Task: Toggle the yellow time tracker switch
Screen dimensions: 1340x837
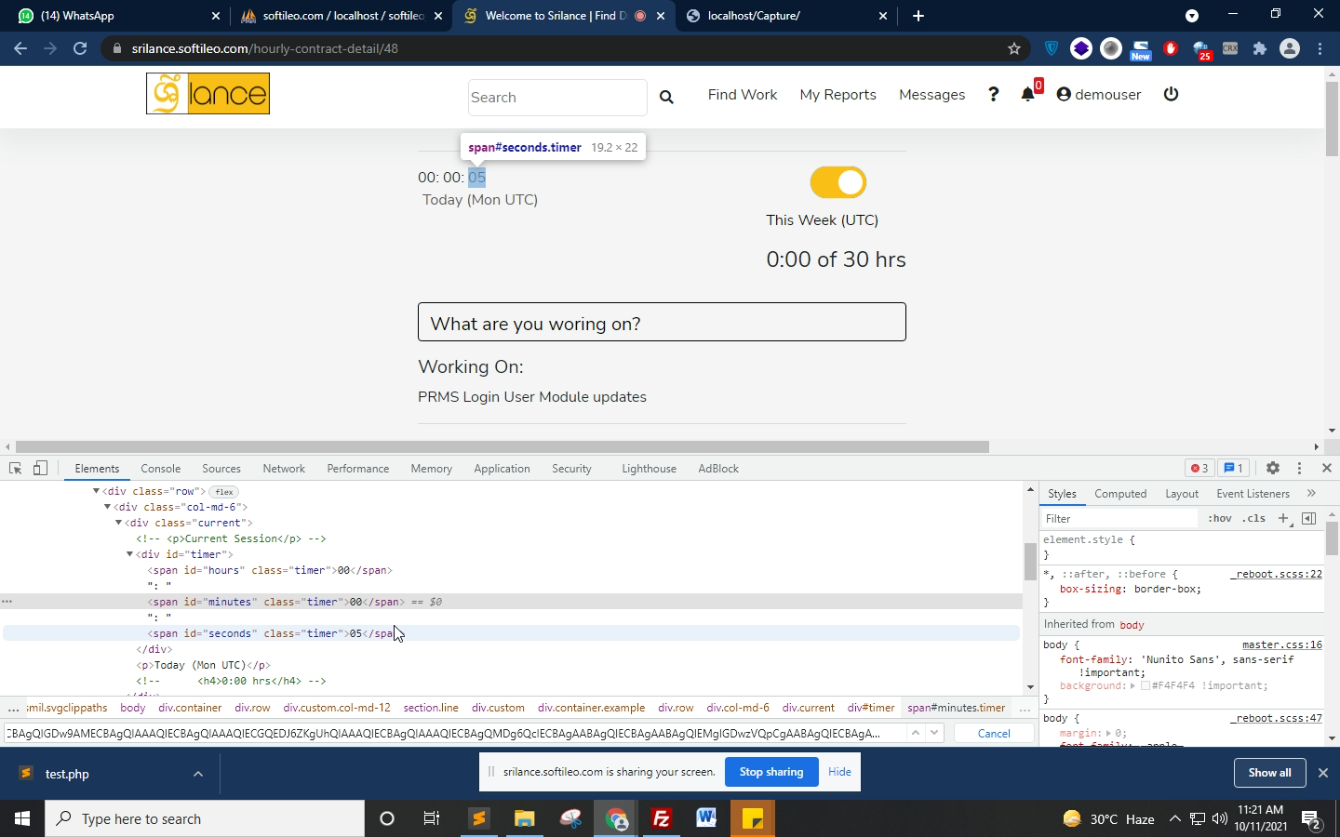Action: [837, 182]
